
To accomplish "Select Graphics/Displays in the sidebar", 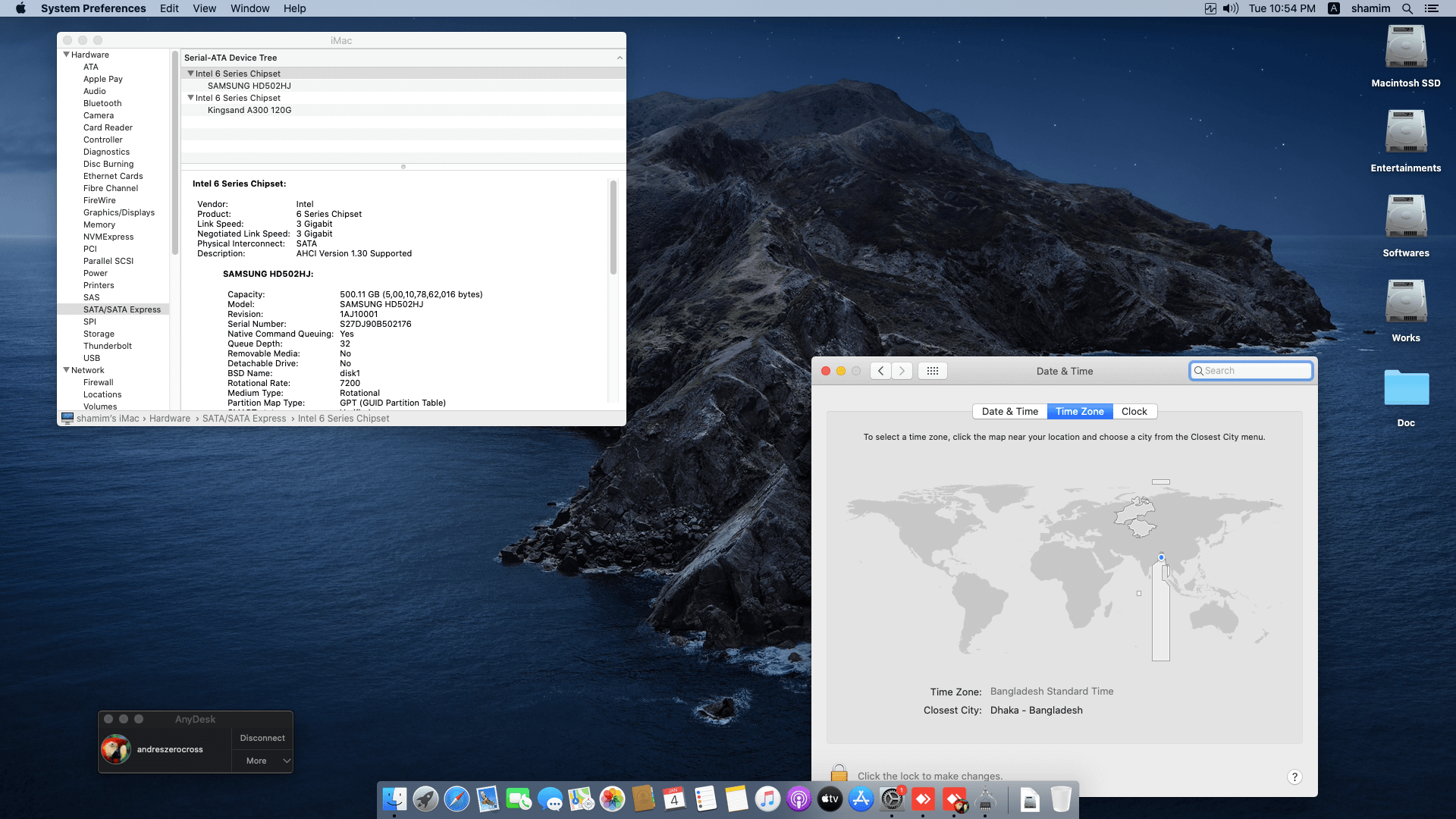I will coord(119,212).
